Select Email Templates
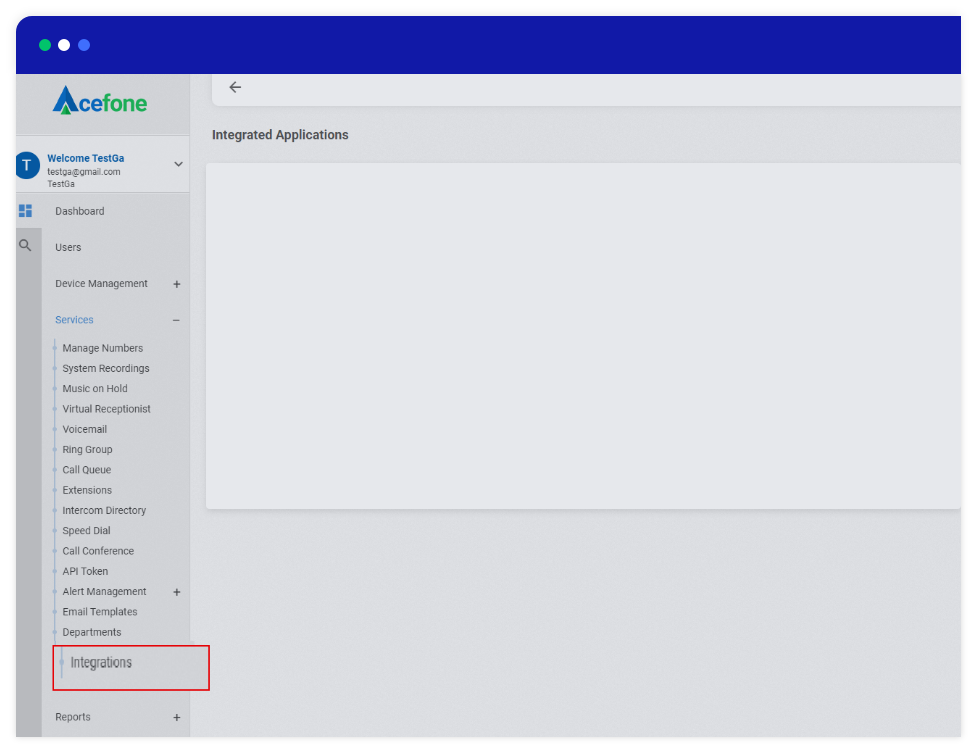Screen dimensions: 975x746 [x=100, y=612]
